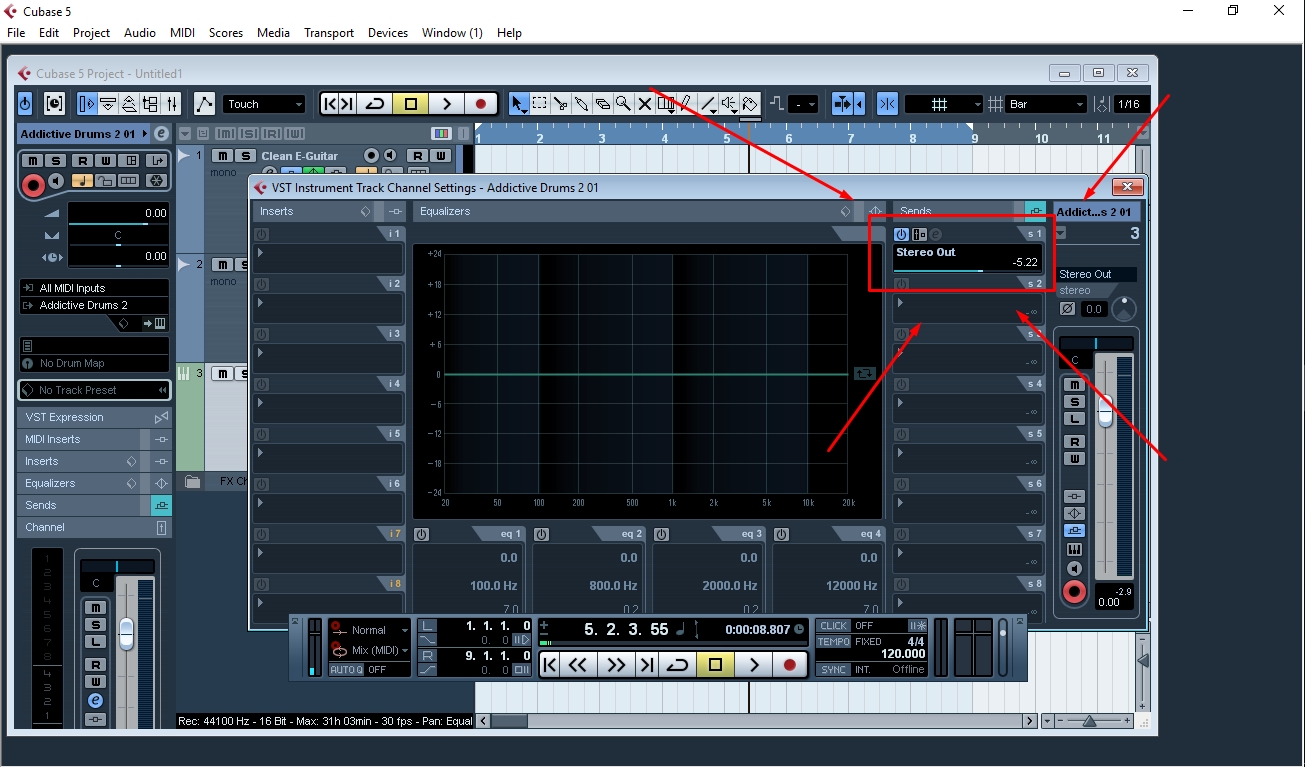The image size is (1305, 767).
Task: Click the No Track Preset field
Action: coord(94,390)
